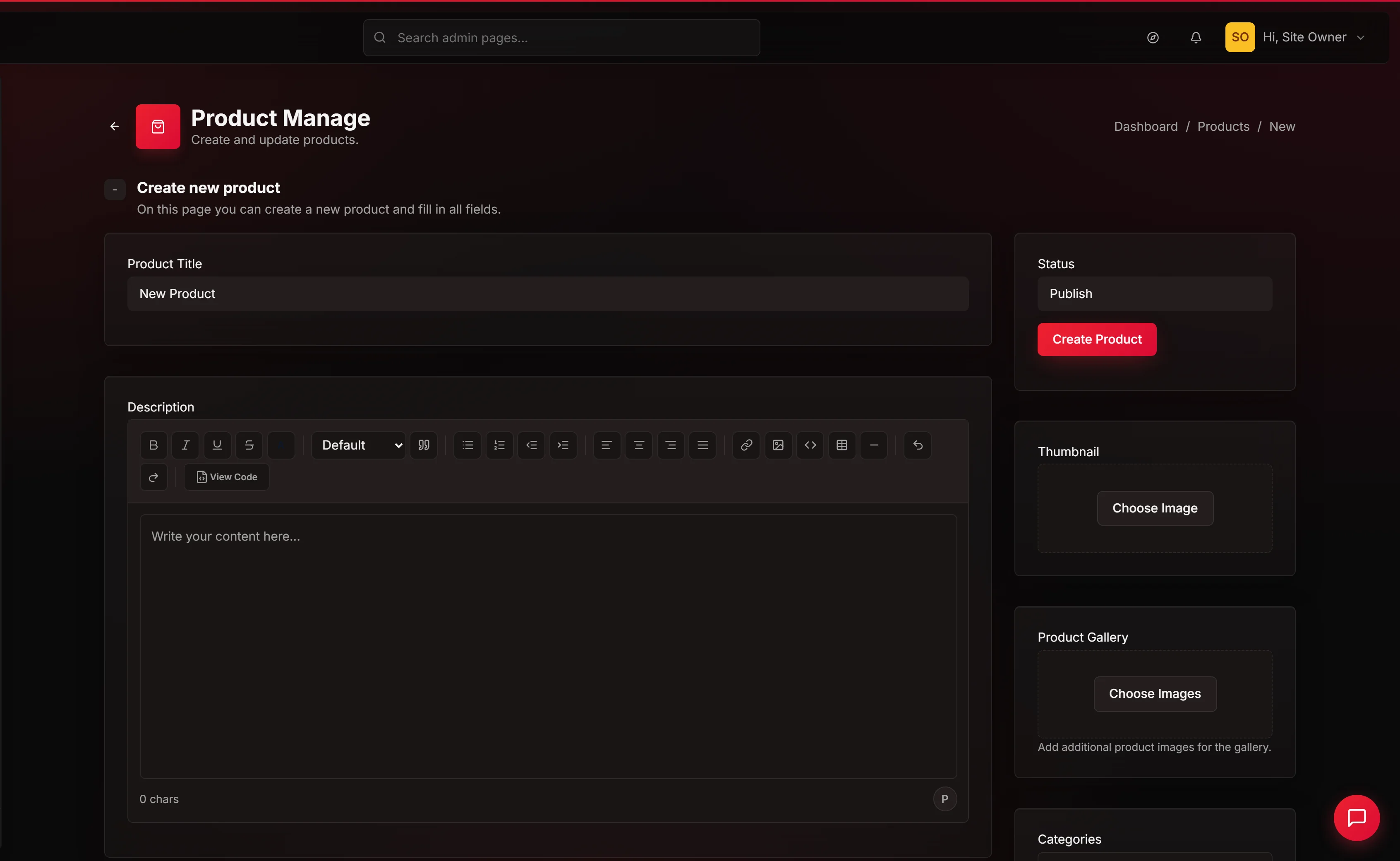Viewport: 1400px width, 861px height.
Task: Click Choose Images for the product gallery
Action: (x=1155, y=694)
